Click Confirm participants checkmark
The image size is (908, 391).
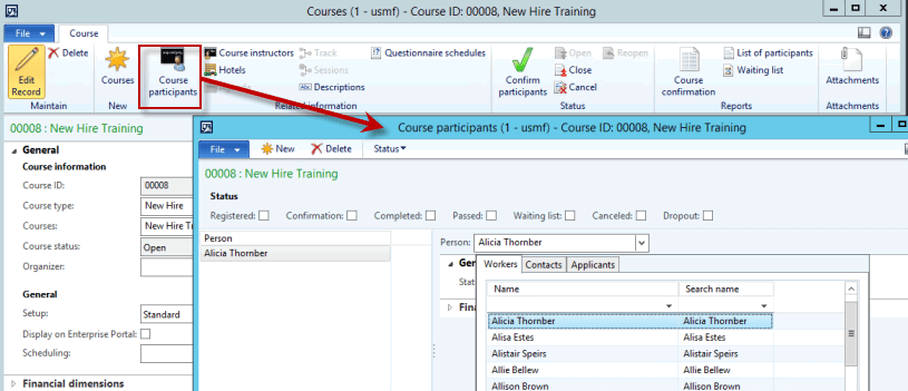[523, 72]
